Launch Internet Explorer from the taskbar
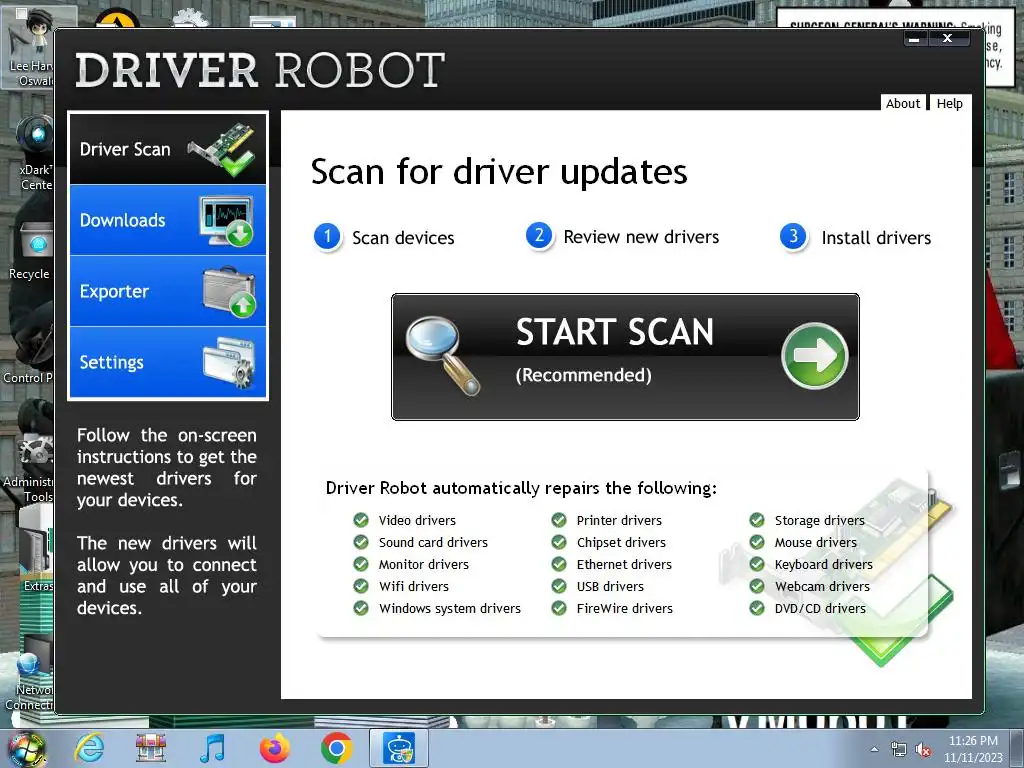The height and width of the screenshot is (768, 1024). pyautogui.click(x=88, y=748)
